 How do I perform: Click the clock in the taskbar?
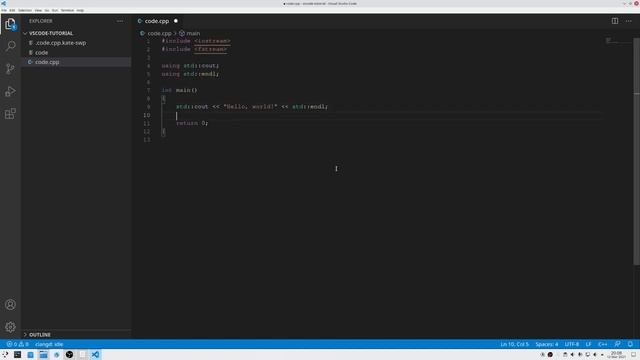pos(616,354)
